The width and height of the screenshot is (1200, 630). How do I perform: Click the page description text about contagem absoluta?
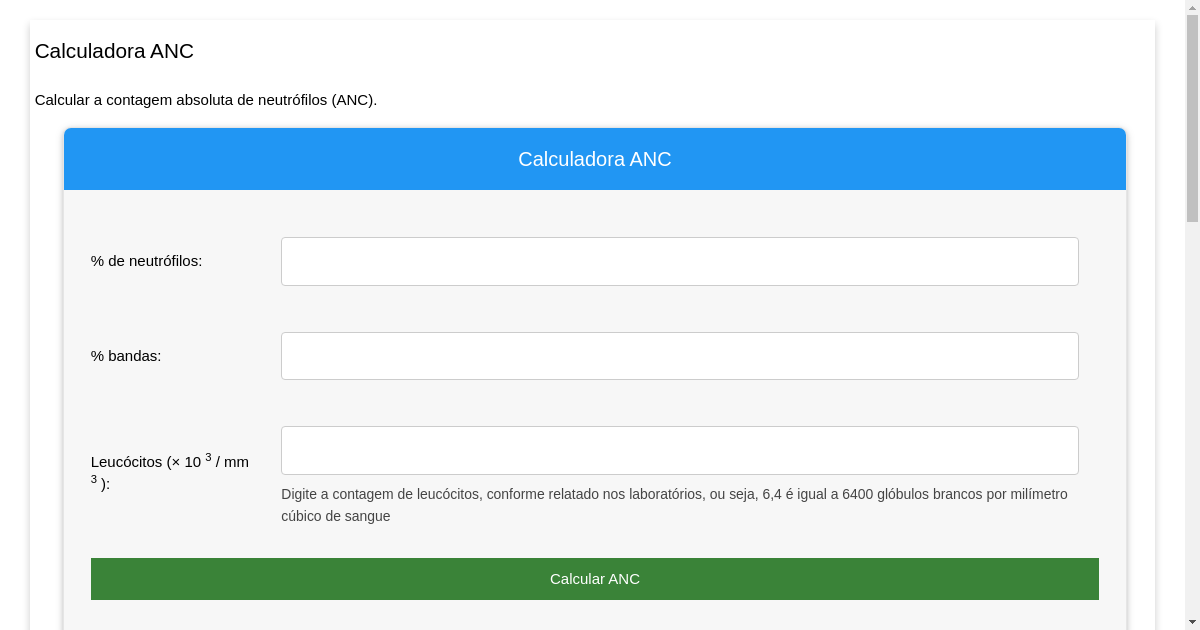205,100
